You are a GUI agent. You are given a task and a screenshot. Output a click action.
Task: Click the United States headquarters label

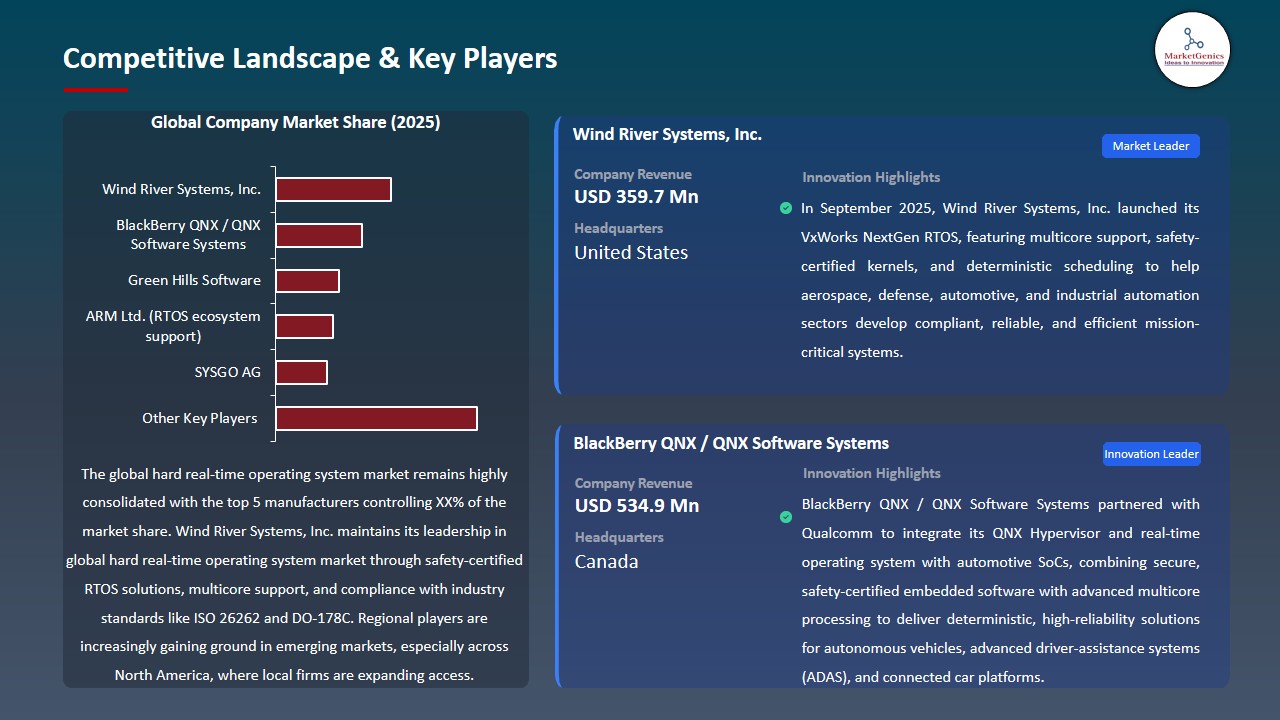click(x=630, y=252)
